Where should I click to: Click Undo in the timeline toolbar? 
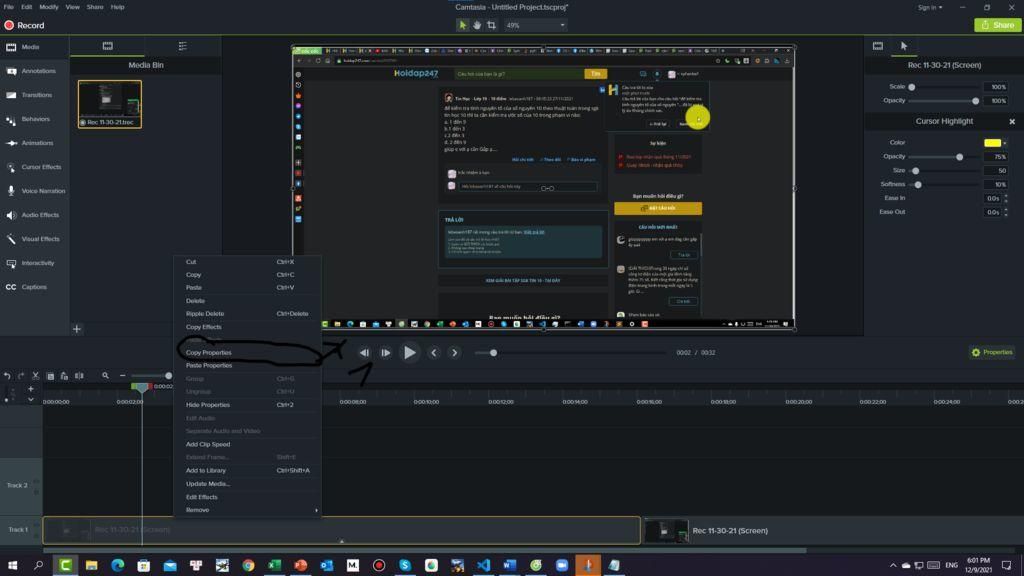[x=7, y=376]
